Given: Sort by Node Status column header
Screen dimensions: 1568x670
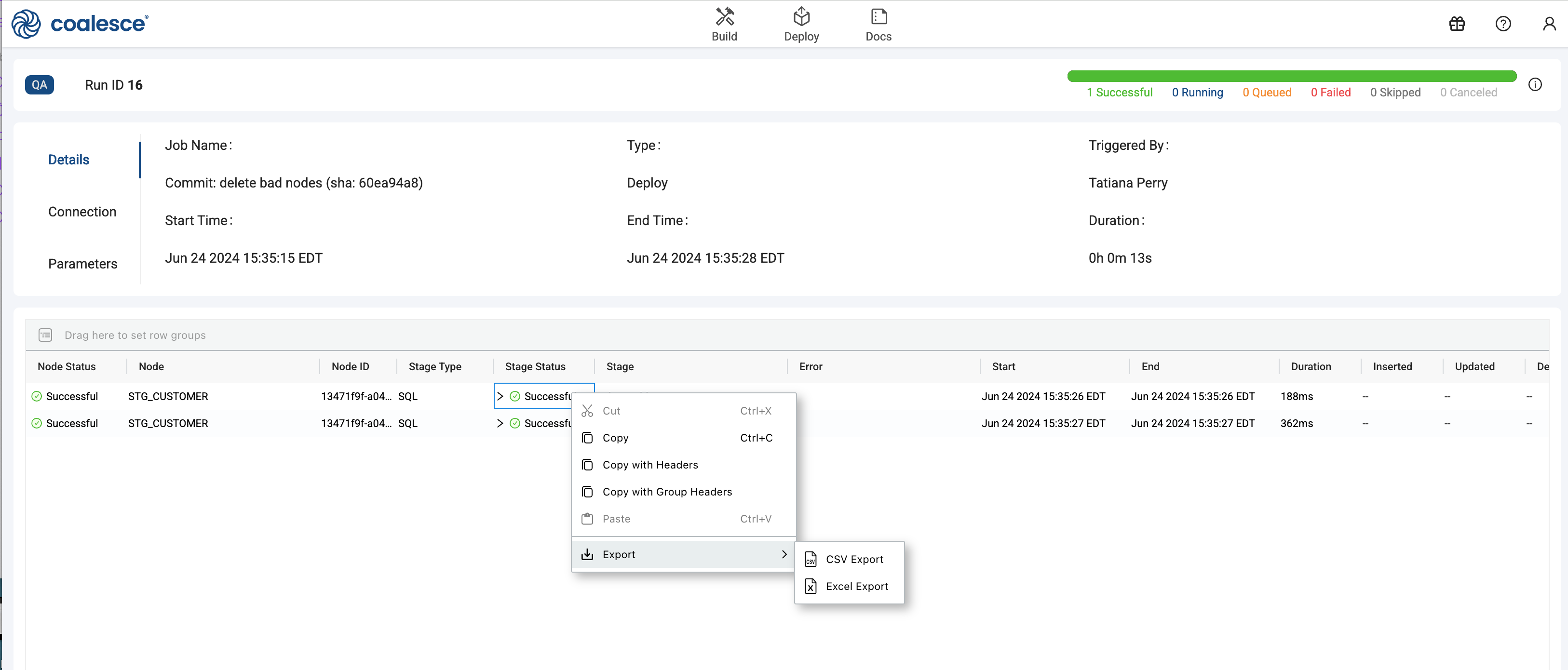Looking at the screenshot, I should click(x=67, y=366).
